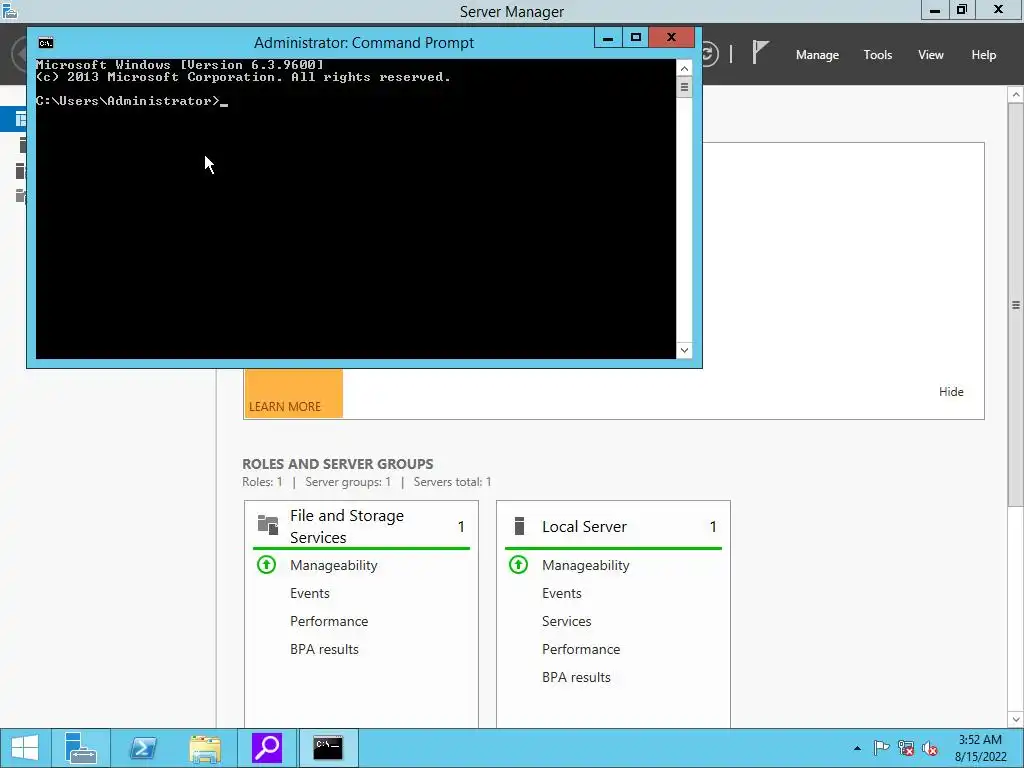Click Server Manager vertical scrollbar thumb
The width and height of the screenshot is (1024, 768).
click(x=1016, y=304)
